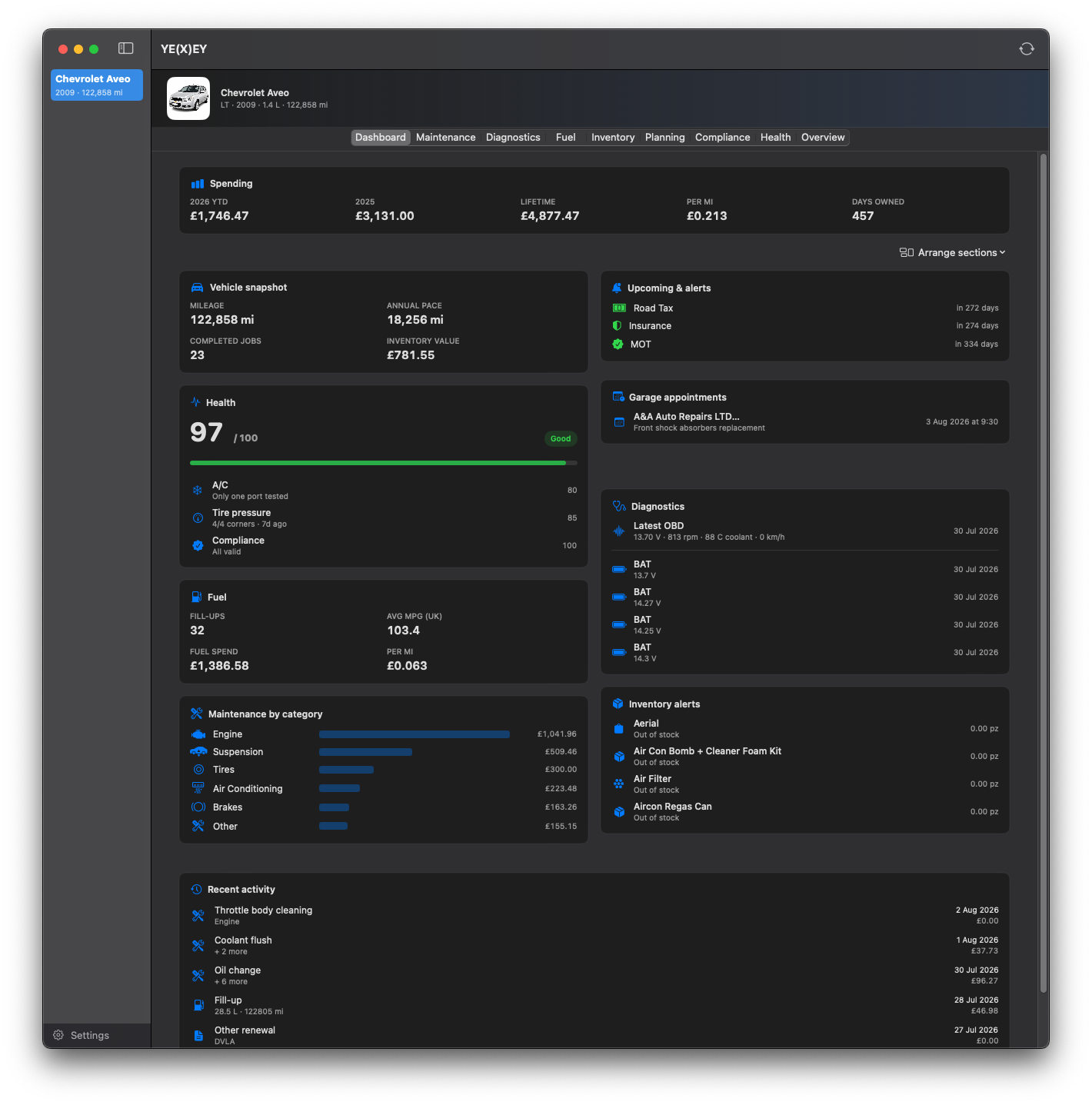
Task: Click the Fill-up fuel pump icon
Action: [x=198, y=1005]
